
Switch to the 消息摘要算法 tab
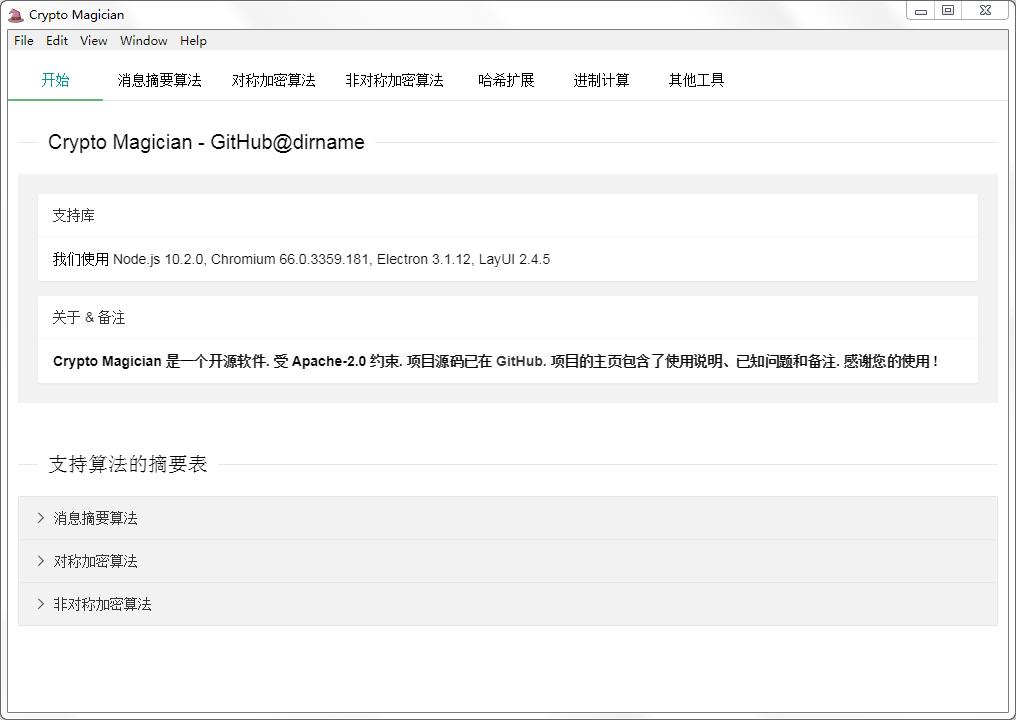(x=159, y=80)
